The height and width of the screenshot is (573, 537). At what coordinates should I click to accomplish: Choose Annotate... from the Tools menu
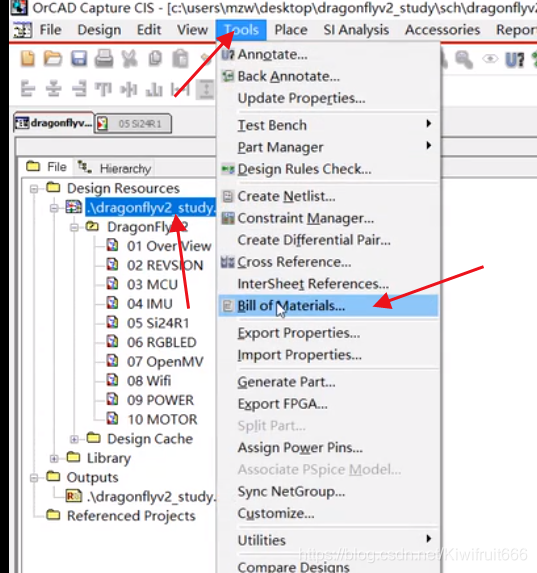tap(329, 54)
